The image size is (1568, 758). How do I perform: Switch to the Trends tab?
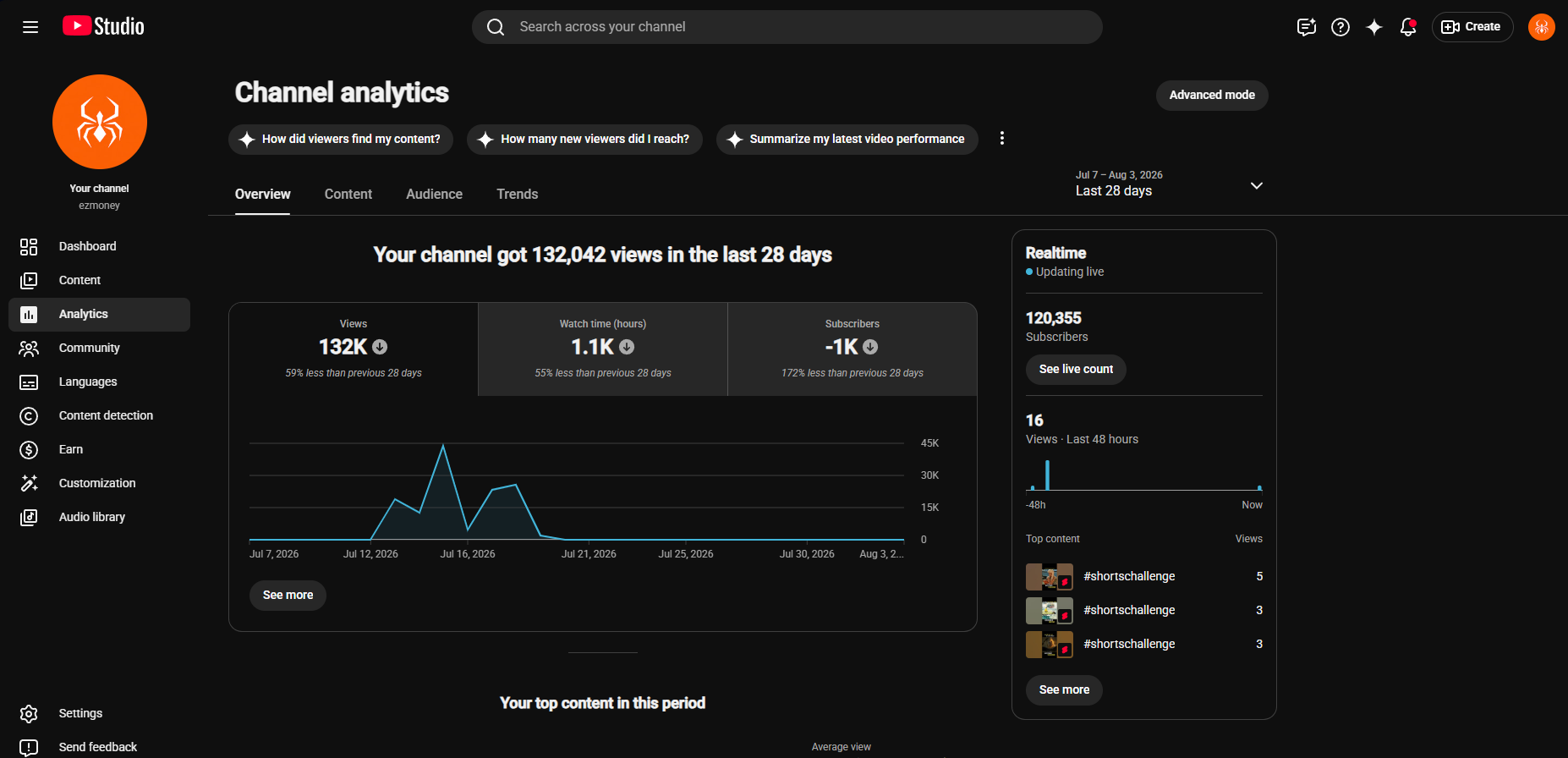pos(518,195)
